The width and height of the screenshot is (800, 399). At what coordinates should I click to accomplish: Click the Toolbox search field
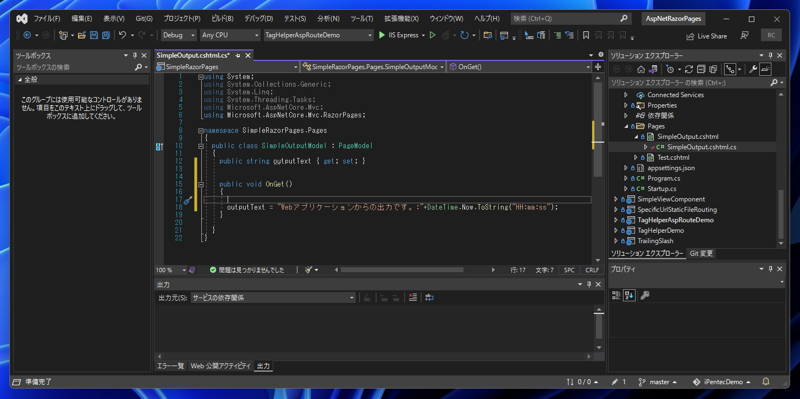click(81, 67)
